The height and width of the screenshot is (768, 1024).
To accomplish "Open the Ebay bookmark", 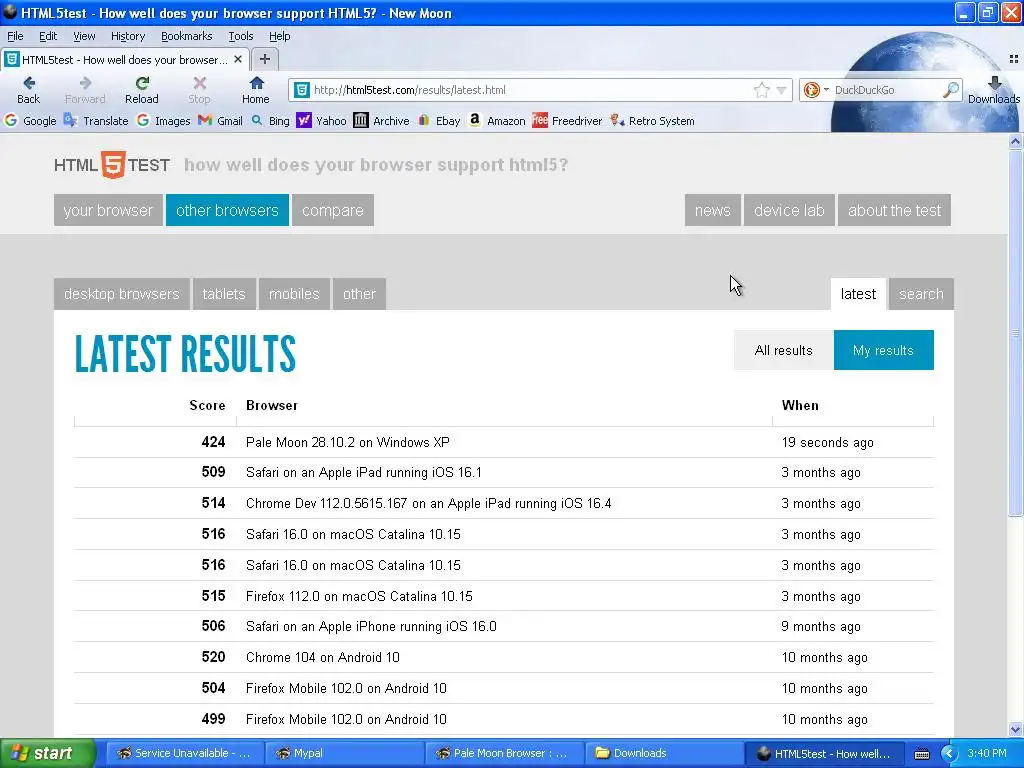I will [439, 121].
